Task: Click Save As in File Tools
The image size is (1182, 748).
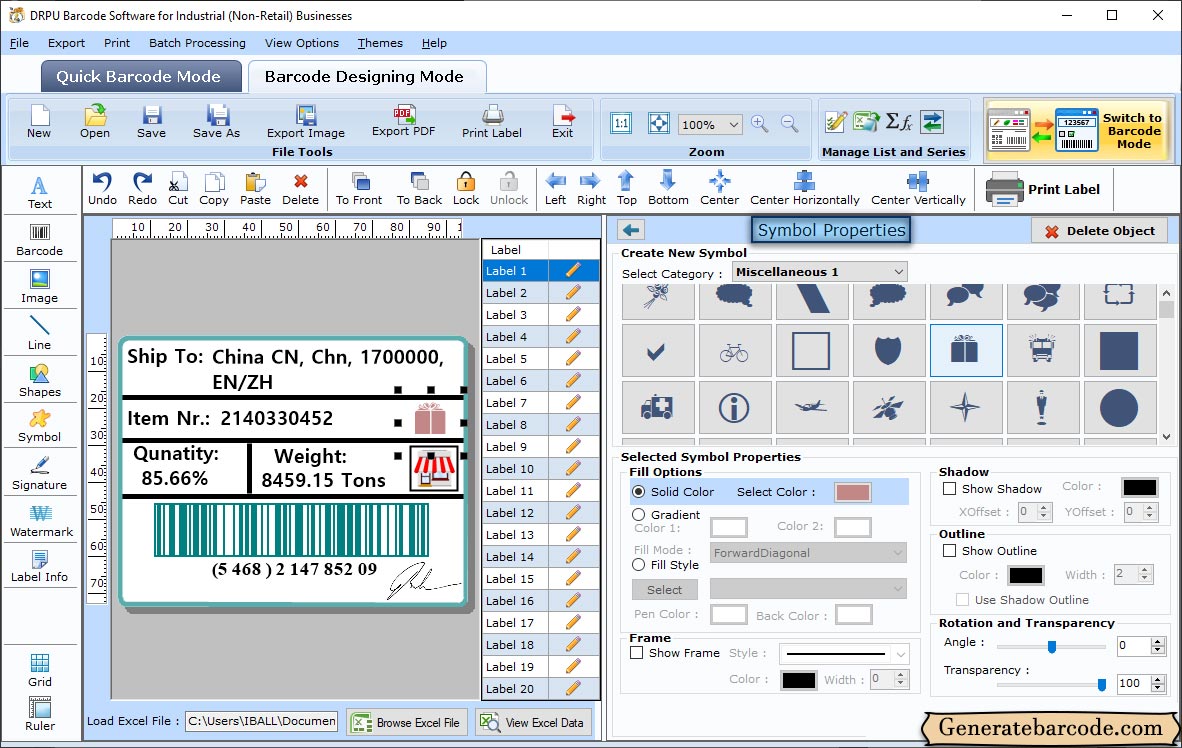Action: 216,122
